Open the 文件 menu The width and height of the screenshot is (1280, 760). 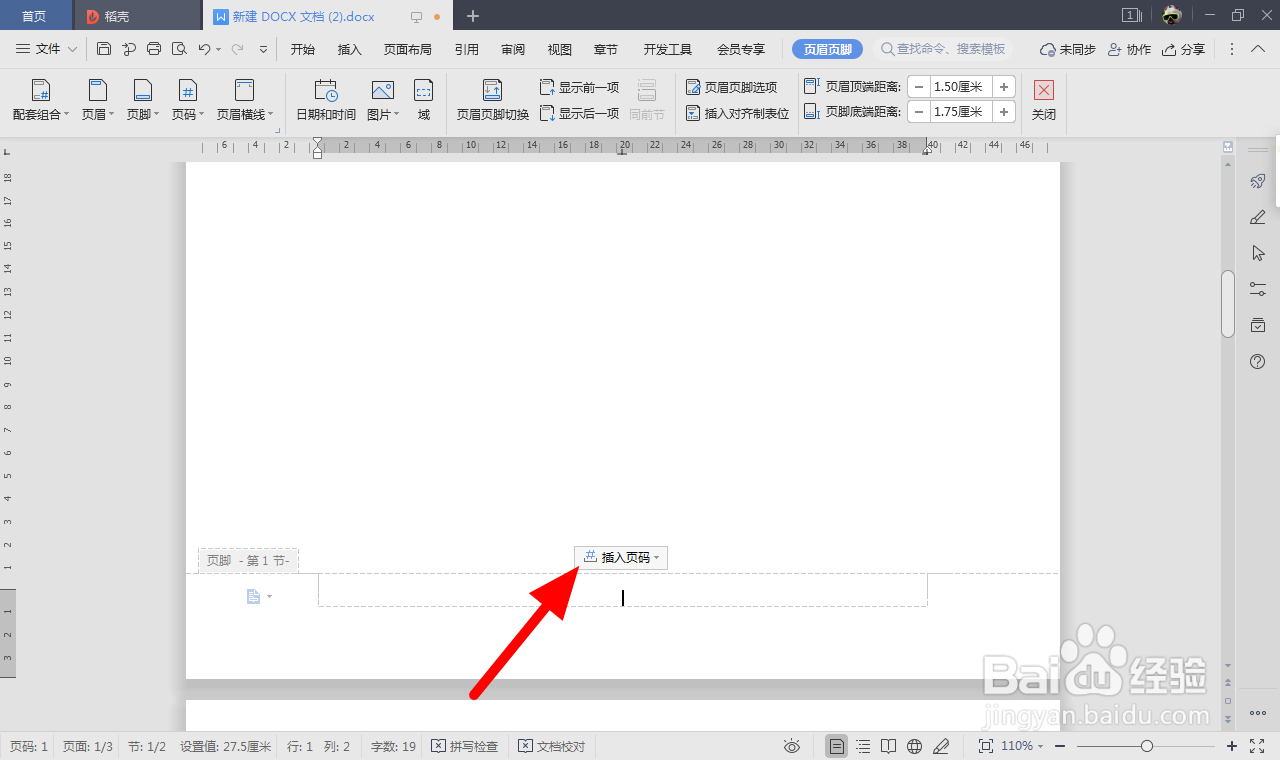click(x=46, y=49)
